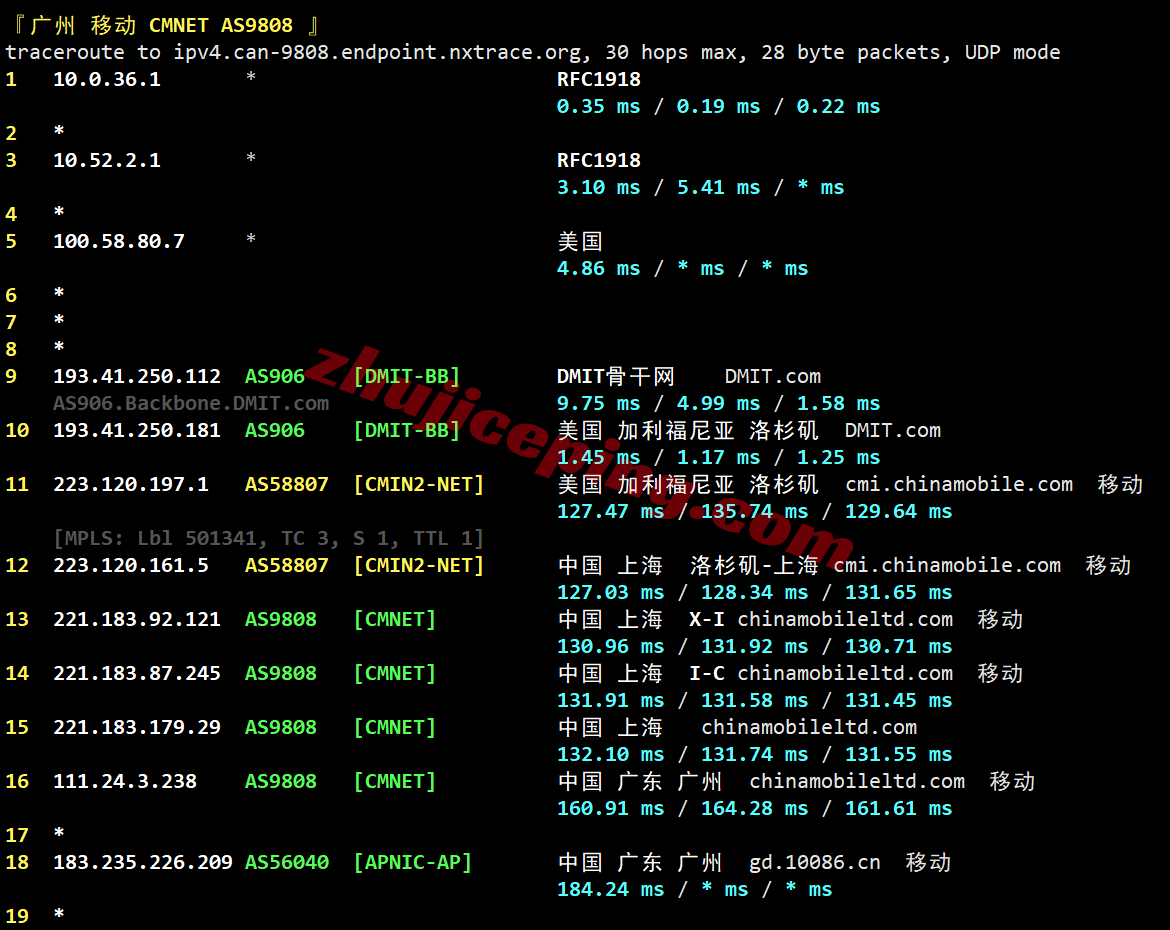Click [DMIT-BB] on hop 10
1170x930 pixels.
407,431
